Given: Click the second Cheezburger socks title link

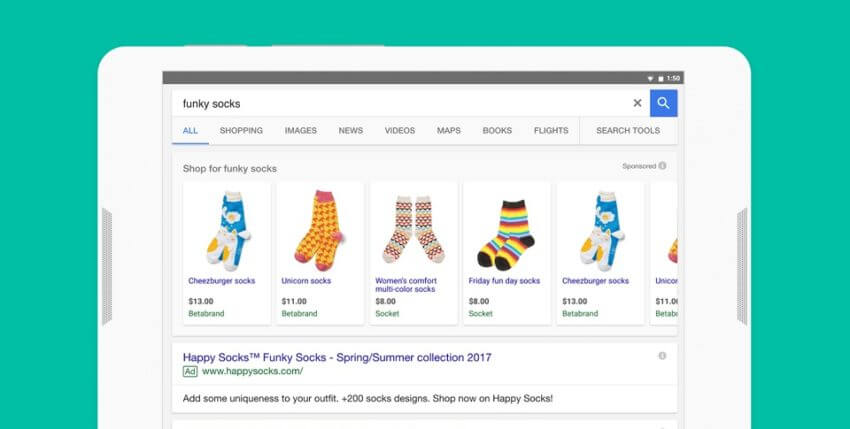Looking at the screenshot, I should click(596, 281).
